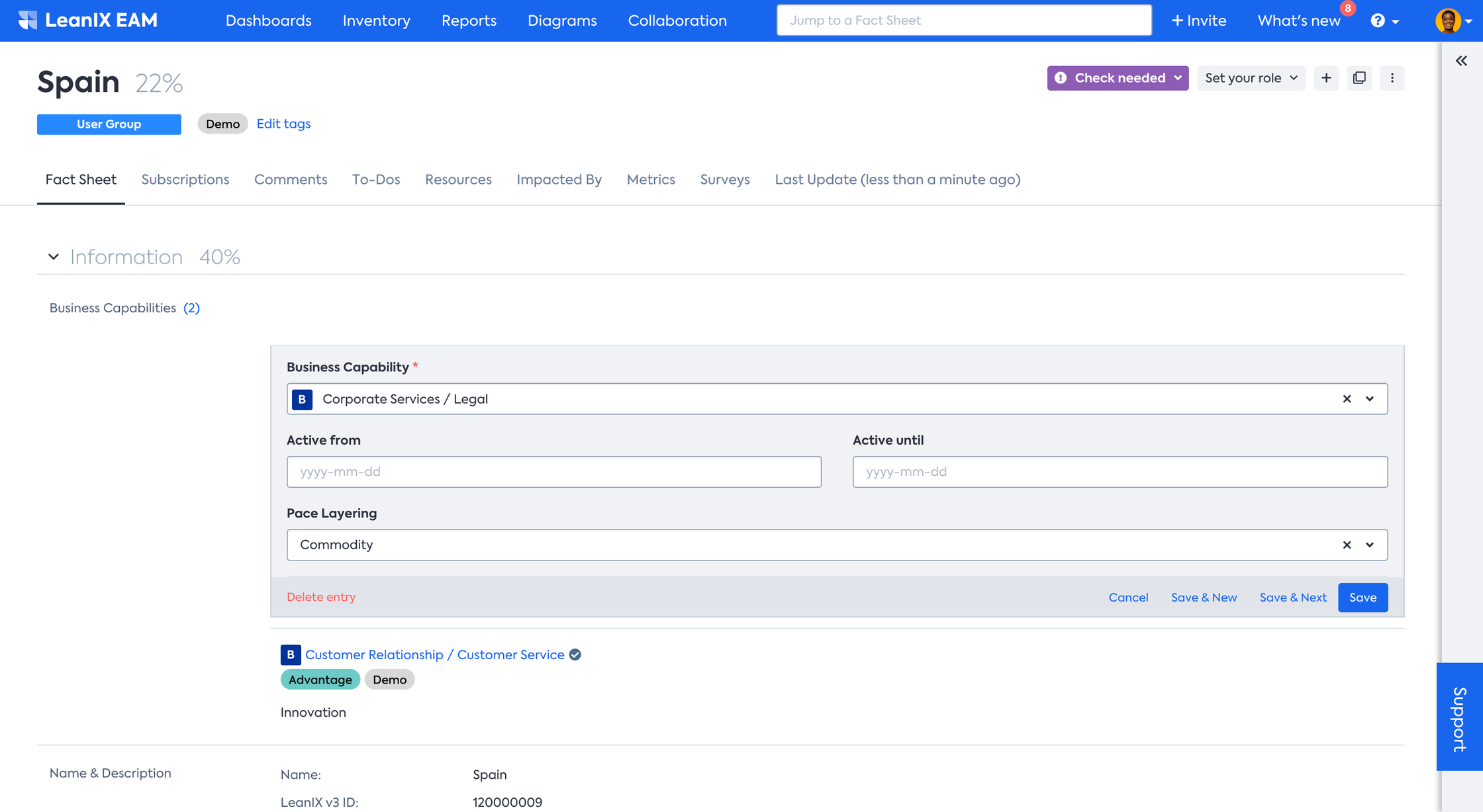Click Save & Next
Image resolution: width=1483 pixels, height=812 pixels.
[x=1293, y=598]
